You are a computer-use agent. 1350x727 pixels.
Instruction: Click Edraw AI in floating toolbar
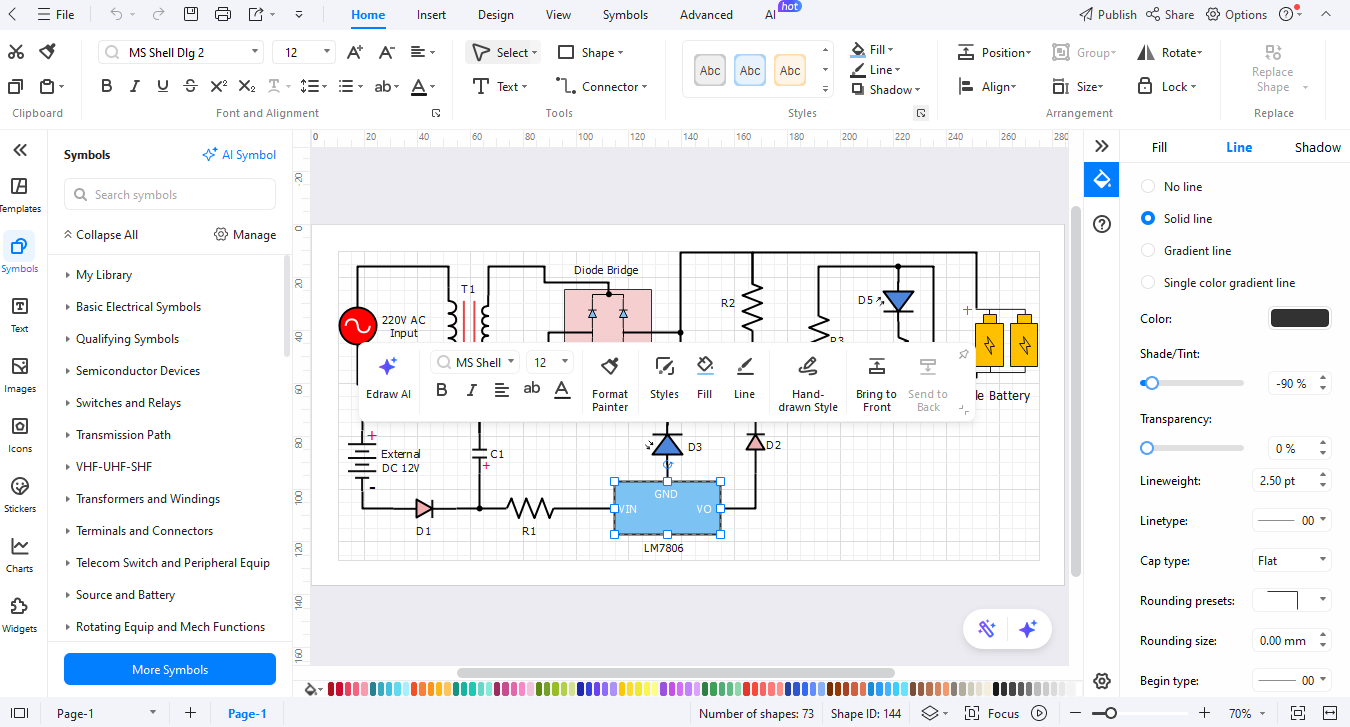(388, 377)
